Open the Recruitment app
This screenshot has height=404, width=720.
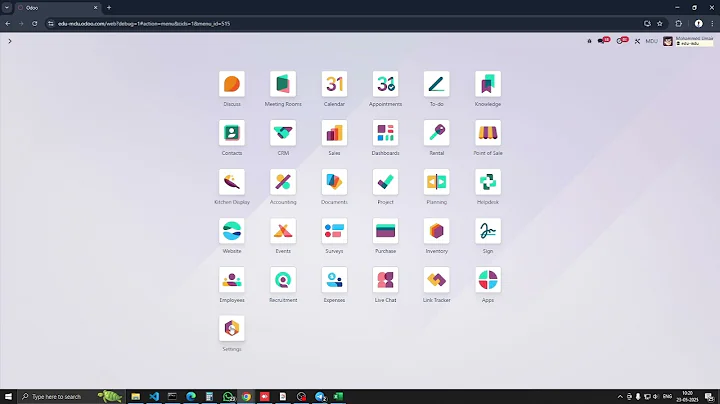coord(283,280)
